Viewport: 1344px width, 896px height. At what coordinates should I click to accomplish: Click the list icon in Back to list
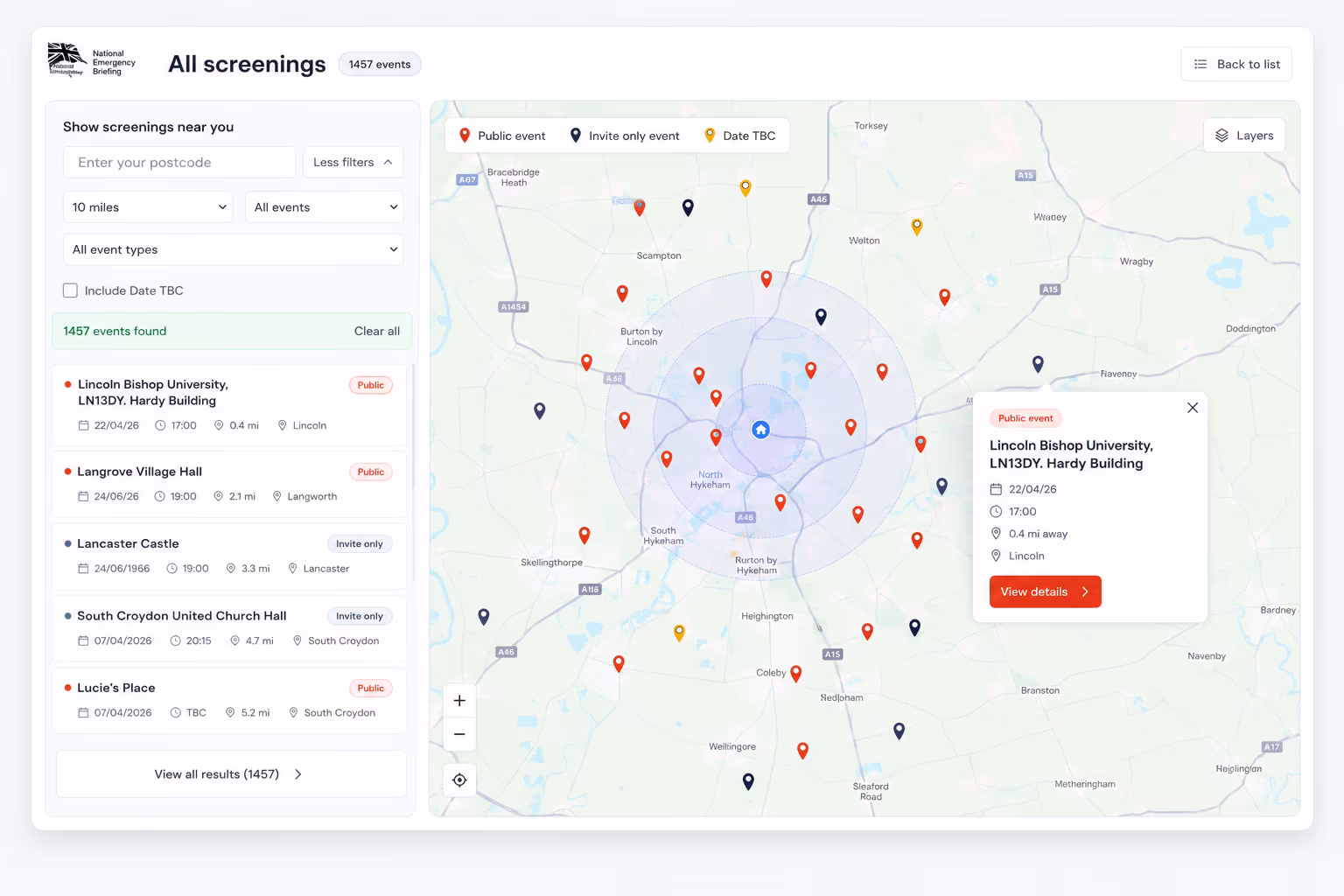[1201, 64]
